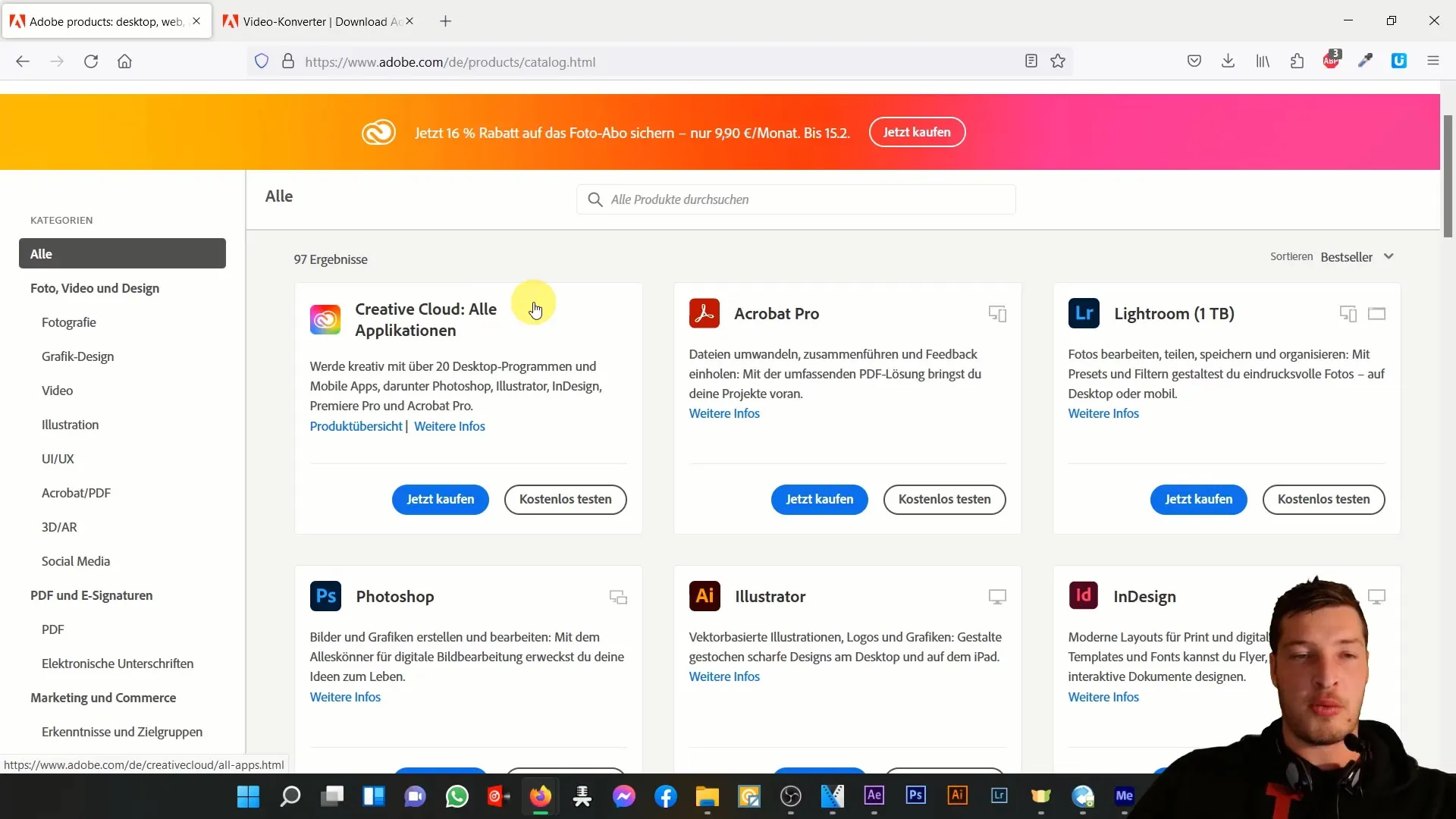
Task: Click the bookmark/favorites star icon
Action: pyautogui.click(x=1058, y=61)
